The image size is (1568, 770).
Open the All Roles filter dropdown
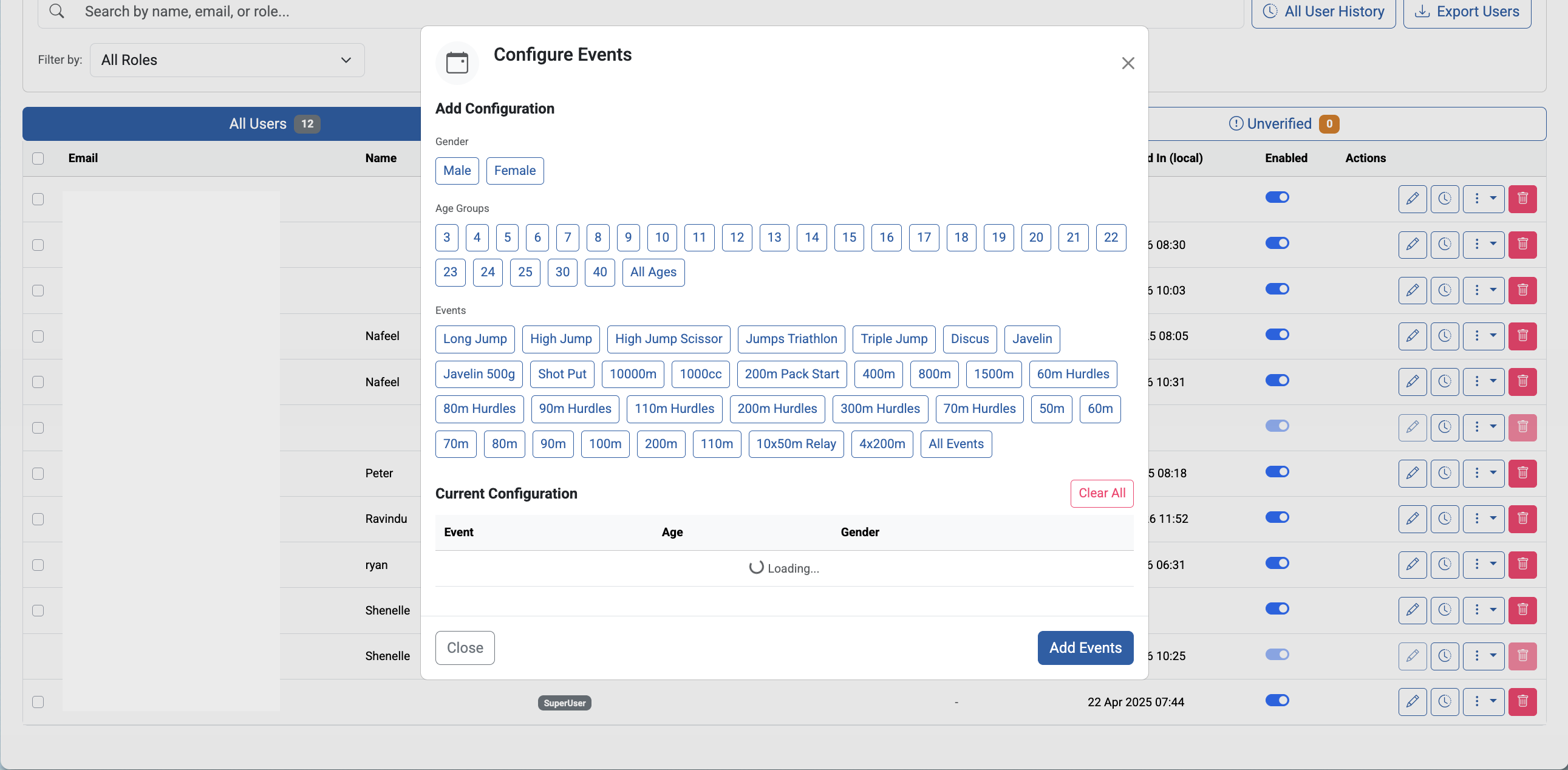tap(227, 60)
